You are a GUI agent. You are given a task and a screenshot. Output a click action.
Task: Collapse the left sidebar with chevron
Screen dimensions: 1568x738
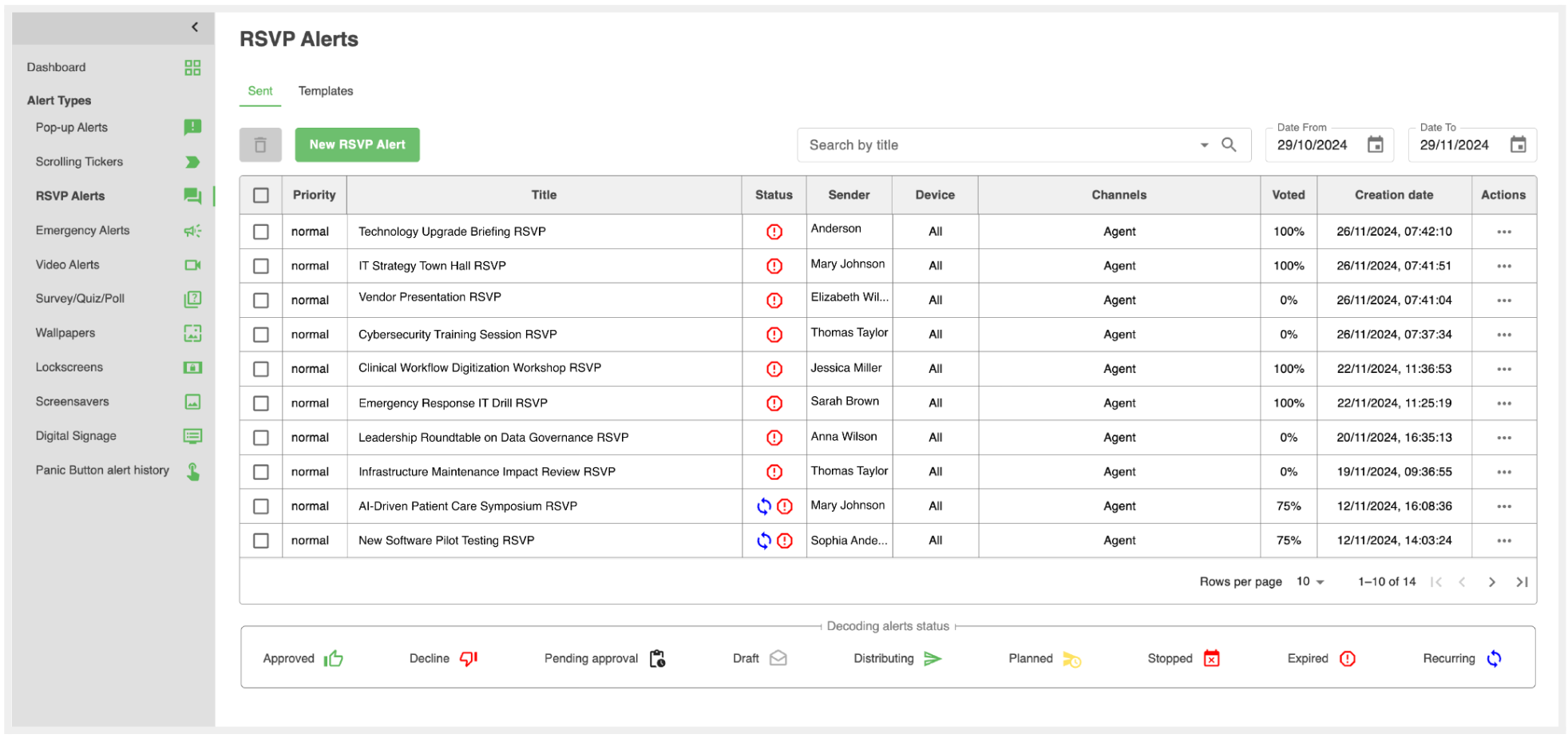click(195, 27)
